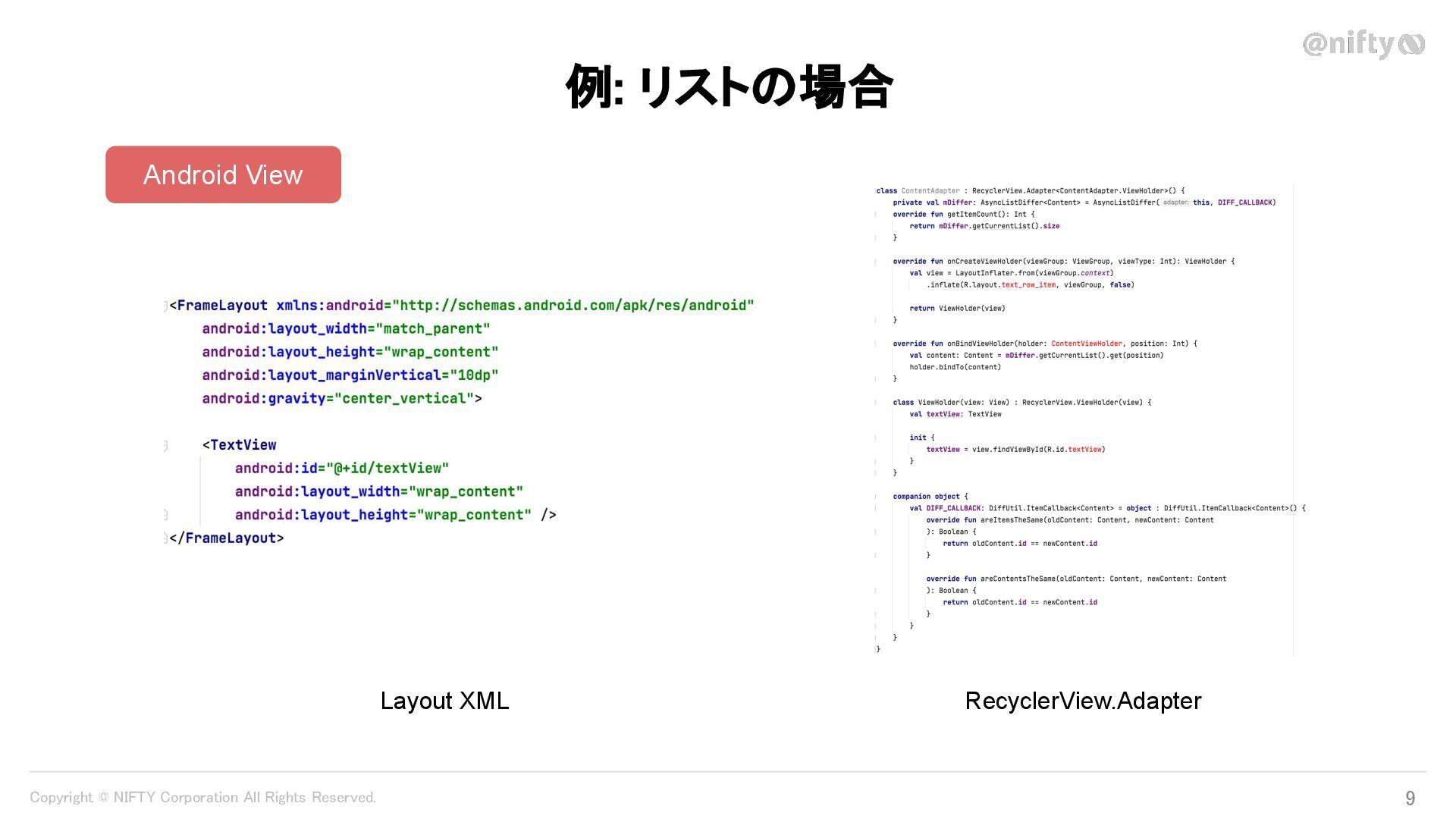Click the Layout XML caption
Image resolution: width=1456 pixels, height=819 pixels.
point(444,701)
